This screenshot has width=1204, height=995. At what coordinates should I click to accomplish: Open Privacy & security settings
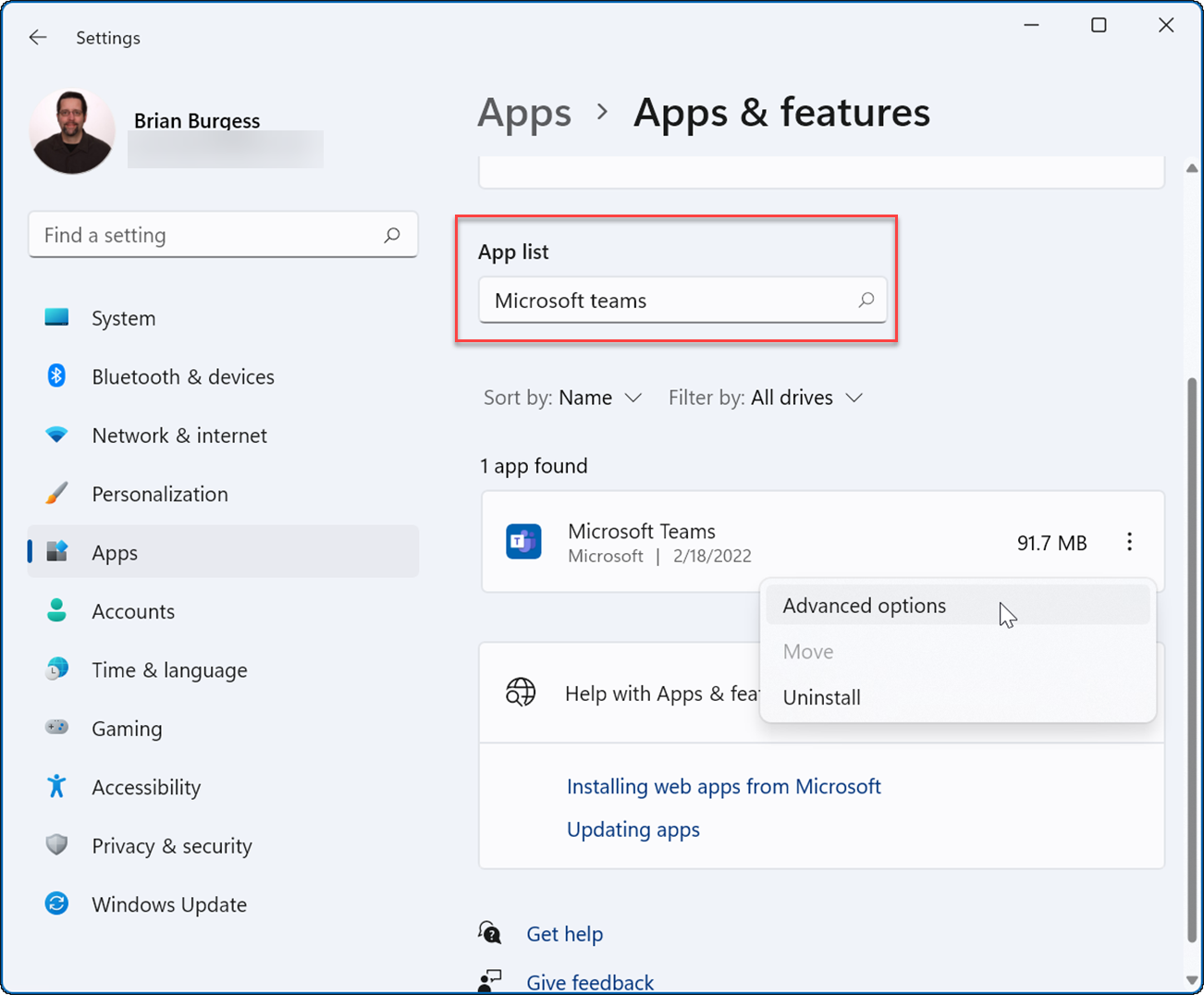pyautogui.click(x=56, y=845)
